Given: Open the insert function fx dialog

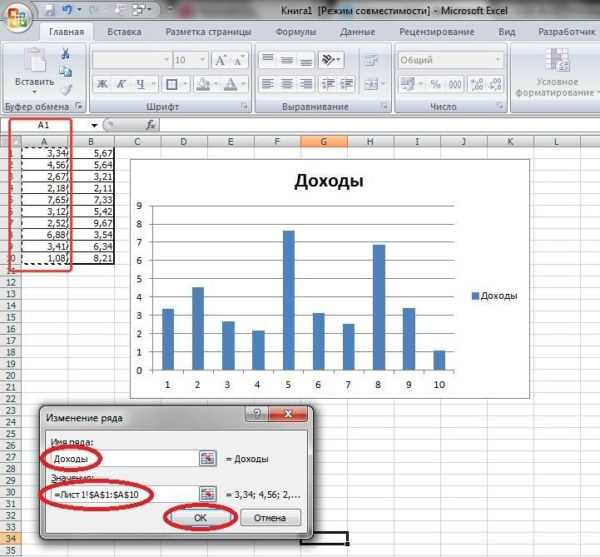Looking at the screenshot, I should 150,125.
